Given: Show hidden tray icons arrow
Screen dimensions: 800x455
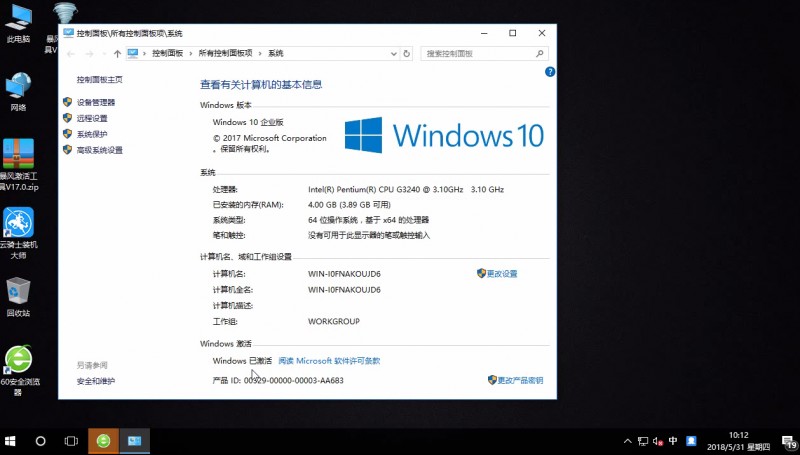Looking at the screenshot, I should pos(628,441).
